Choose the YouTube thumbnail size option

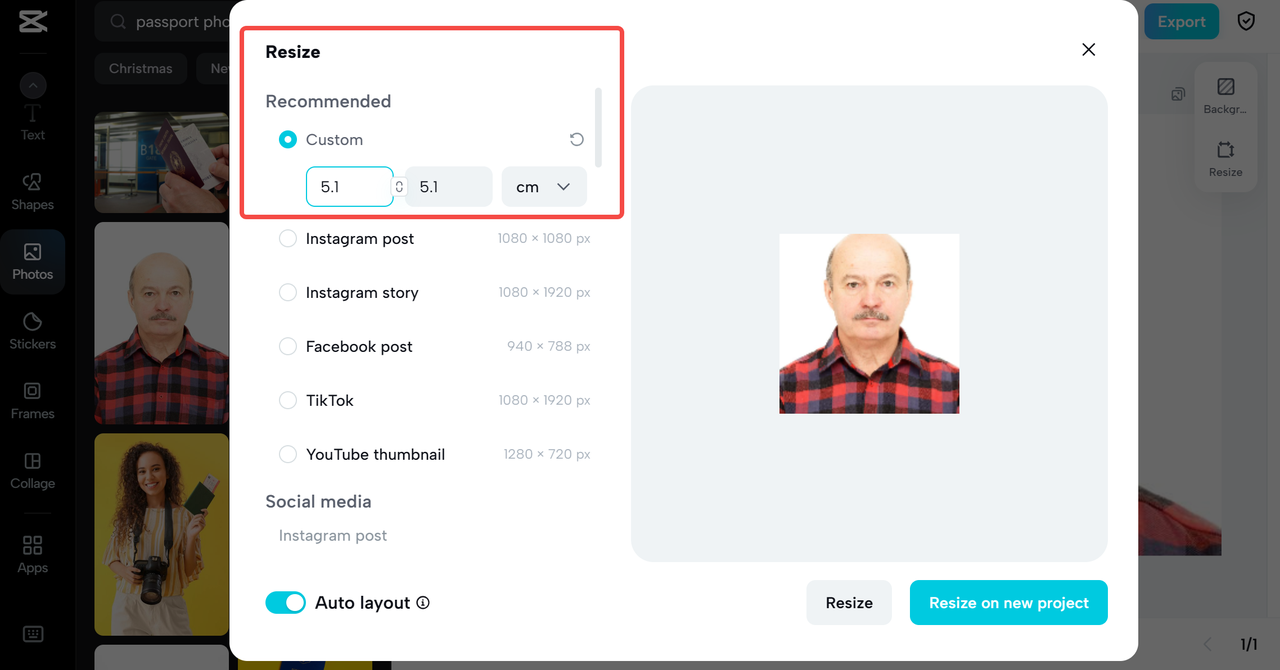coord(288,454)
